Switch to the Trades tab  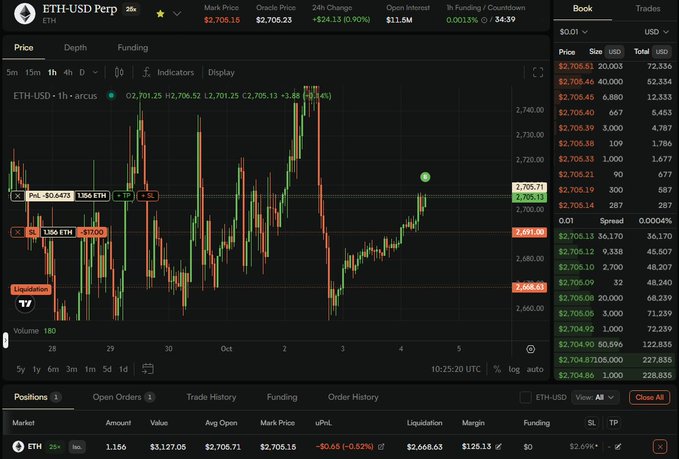point(648,9)
